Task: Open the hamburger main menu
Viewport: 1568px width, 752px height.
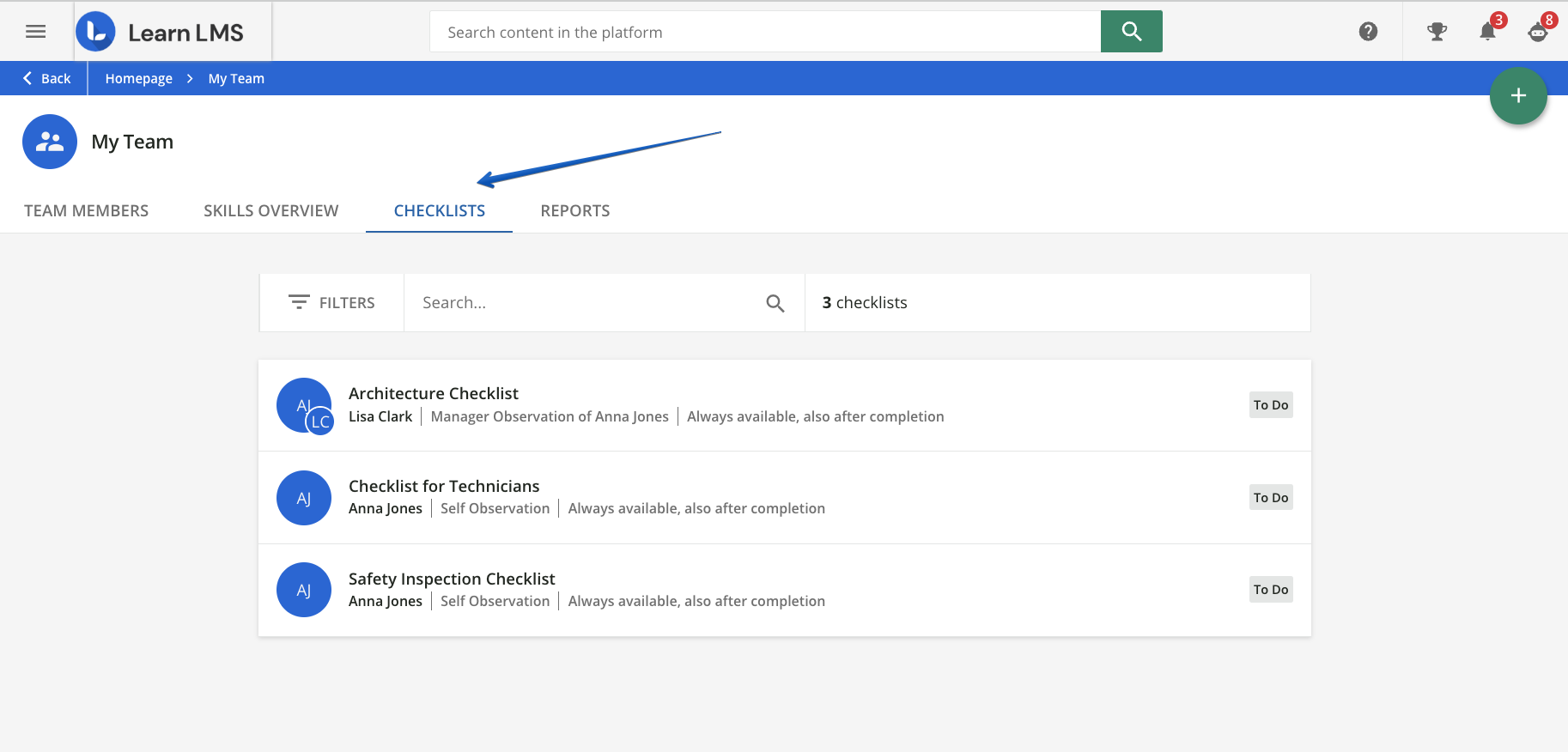Action: click(35, 32)
